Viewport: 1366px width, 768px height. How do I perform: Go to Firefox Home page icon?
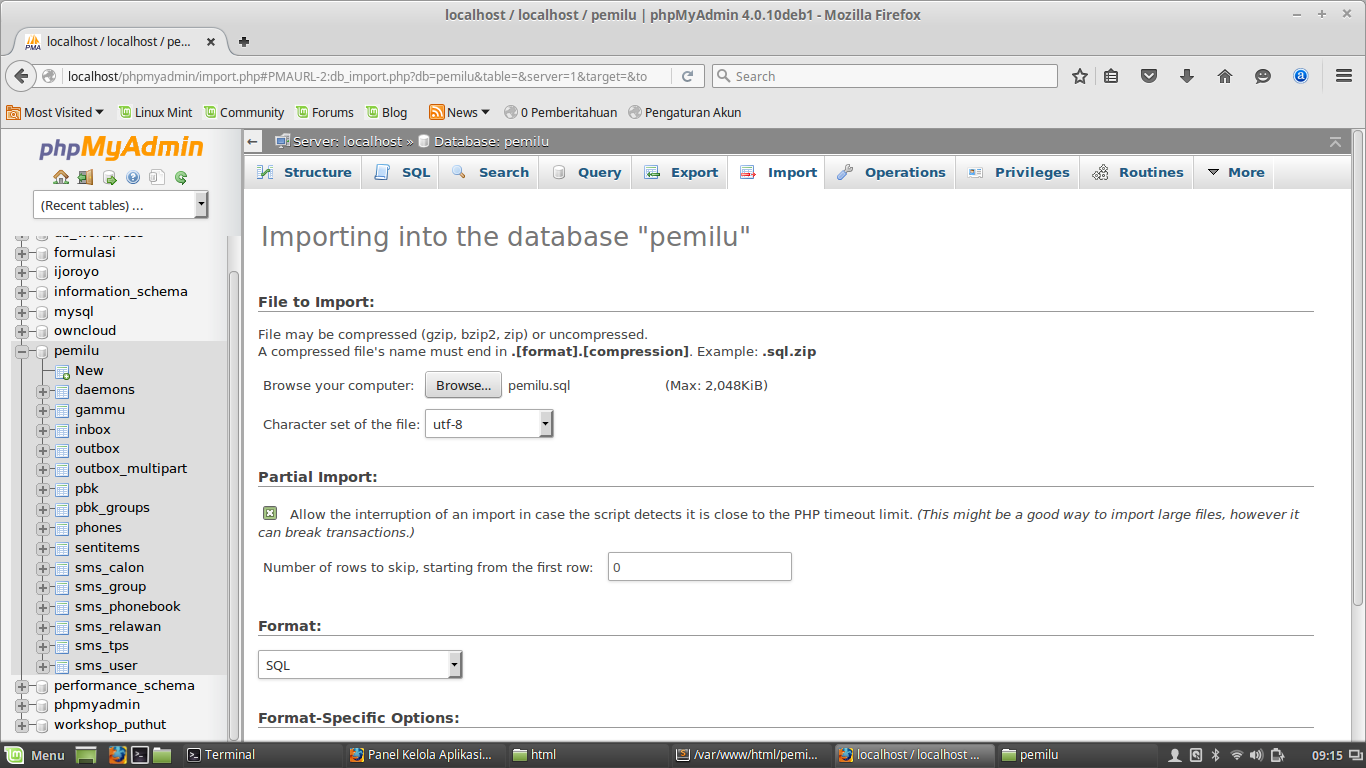pos(1225,76)
